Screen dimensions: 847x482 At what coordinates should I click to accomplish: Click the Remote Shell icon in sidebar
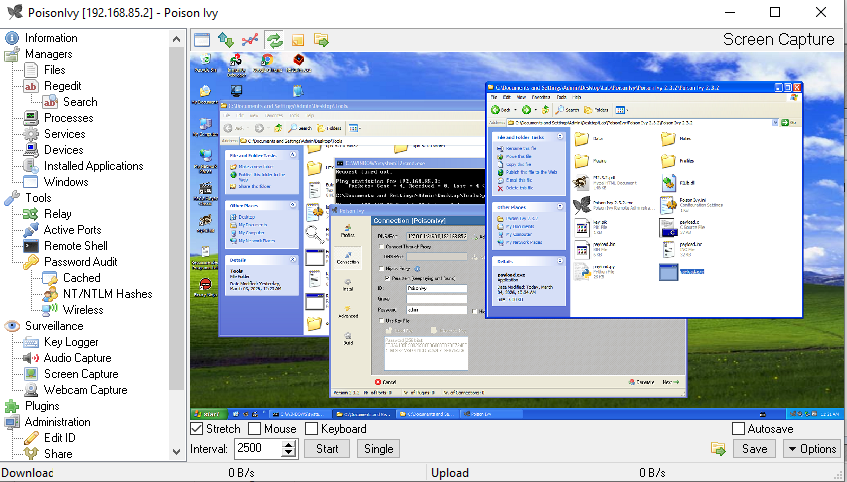(x=30, y=246)
